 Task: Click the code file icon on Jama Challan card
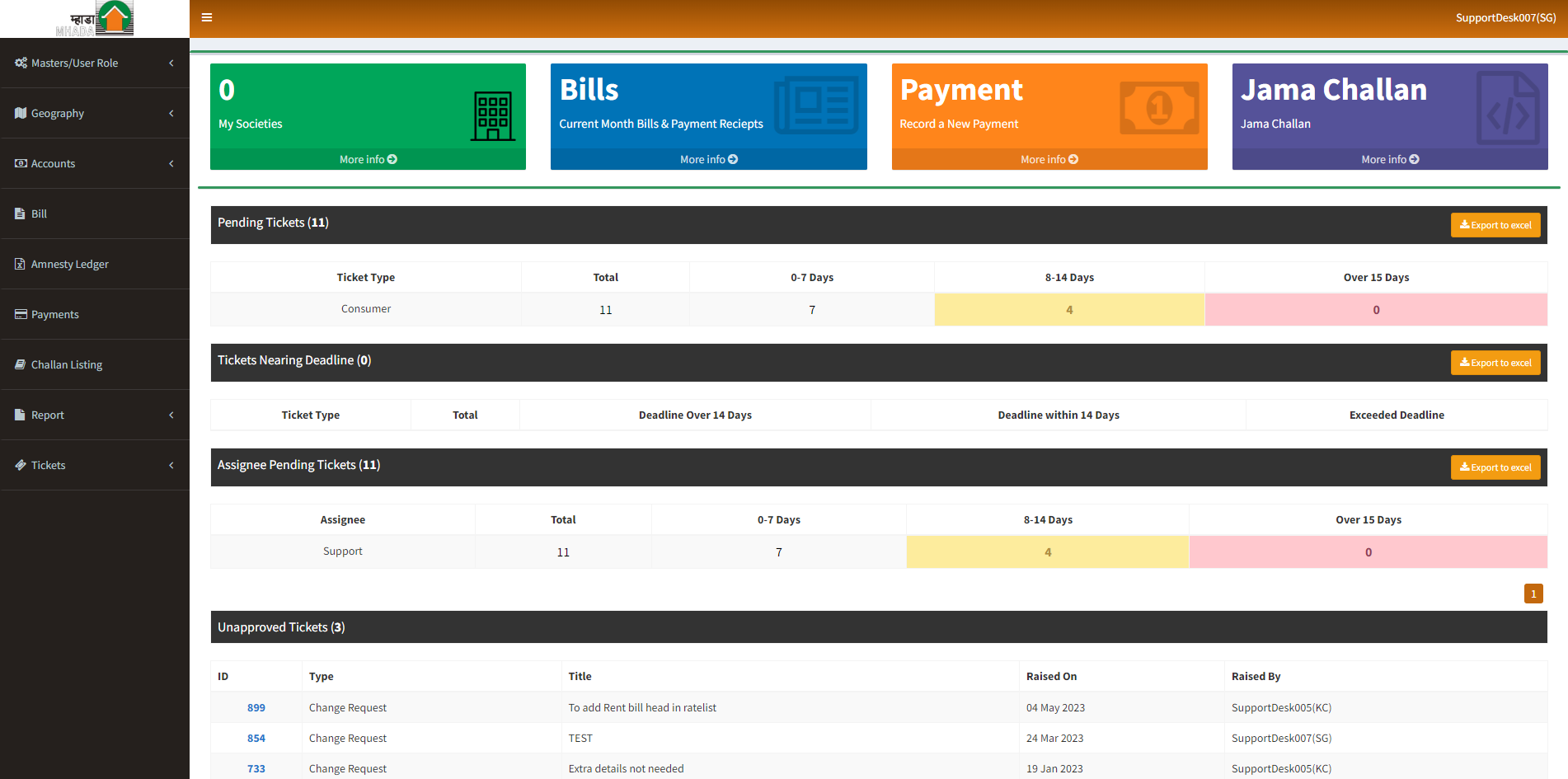coord(1506,109)
